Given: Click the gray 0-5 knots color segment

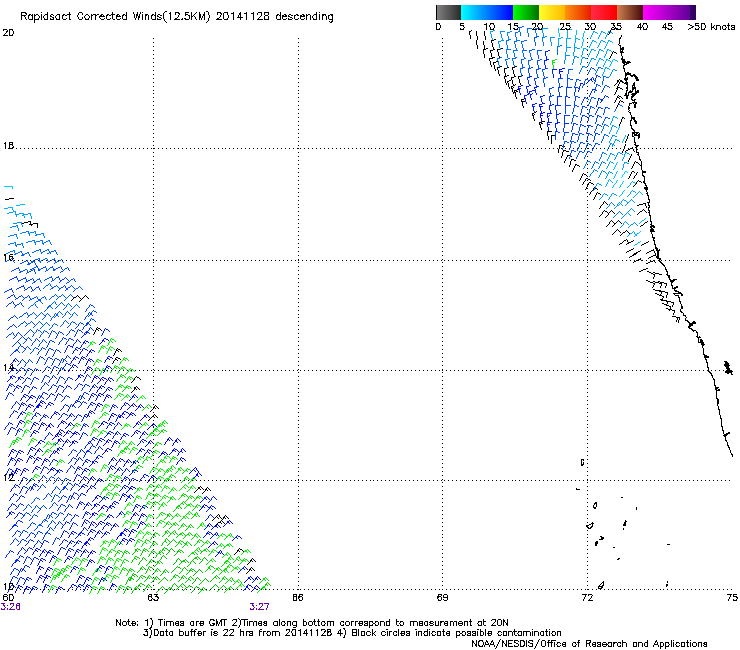Looking at the screenshot, I should click(448, 12).
